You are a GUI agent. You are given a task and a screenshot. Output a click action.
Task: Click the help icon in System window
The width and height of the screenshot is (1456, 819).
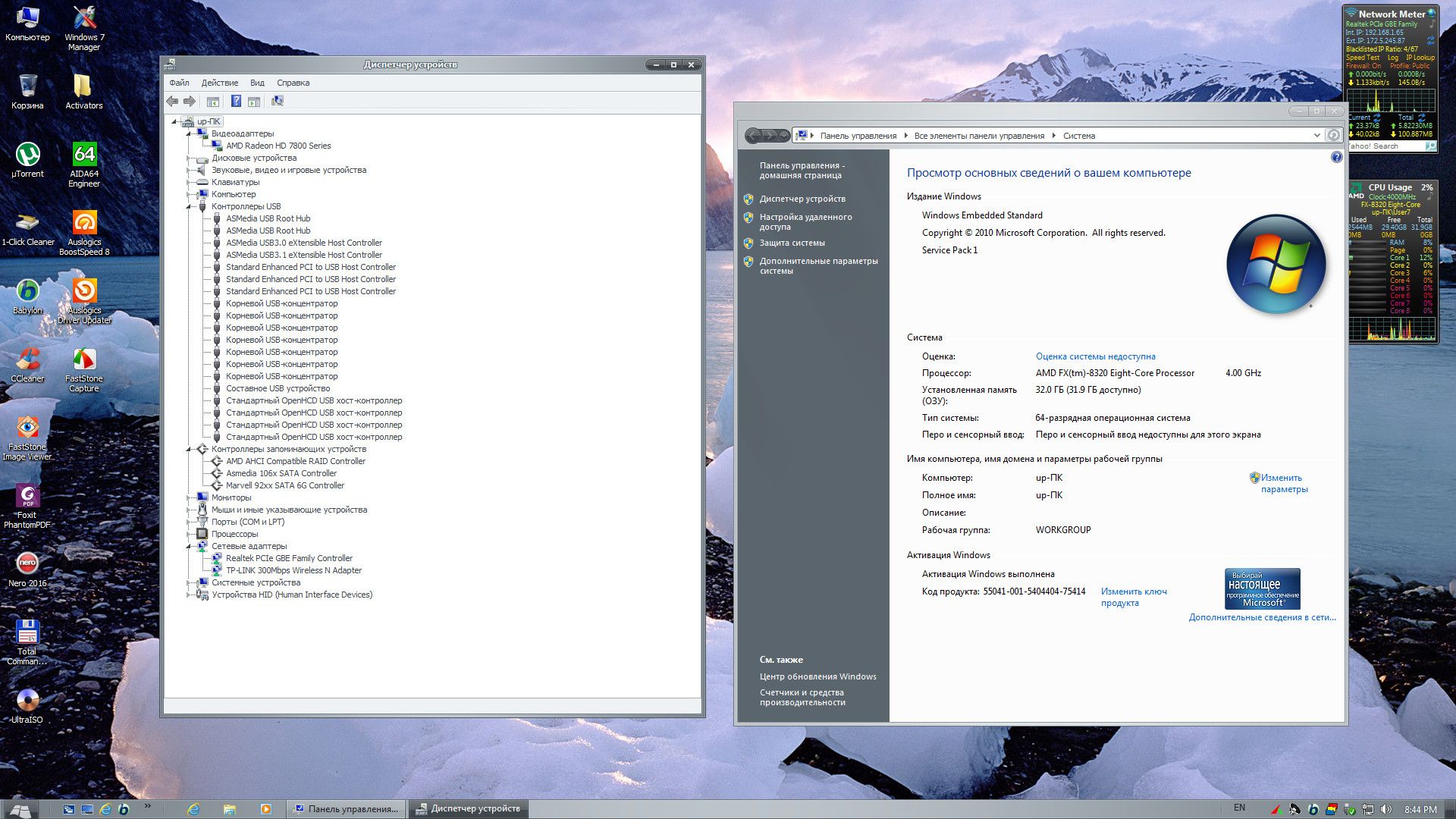coord(1336,157)
